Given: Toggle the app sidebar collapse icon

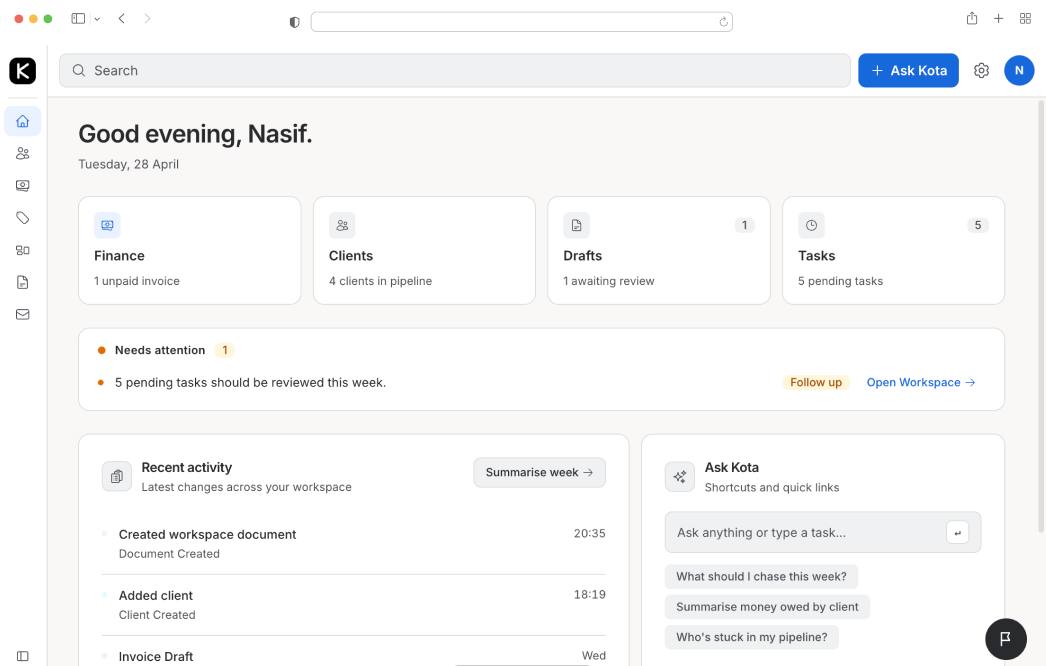Looking at the screenshot, I should (x=23, y=656).
